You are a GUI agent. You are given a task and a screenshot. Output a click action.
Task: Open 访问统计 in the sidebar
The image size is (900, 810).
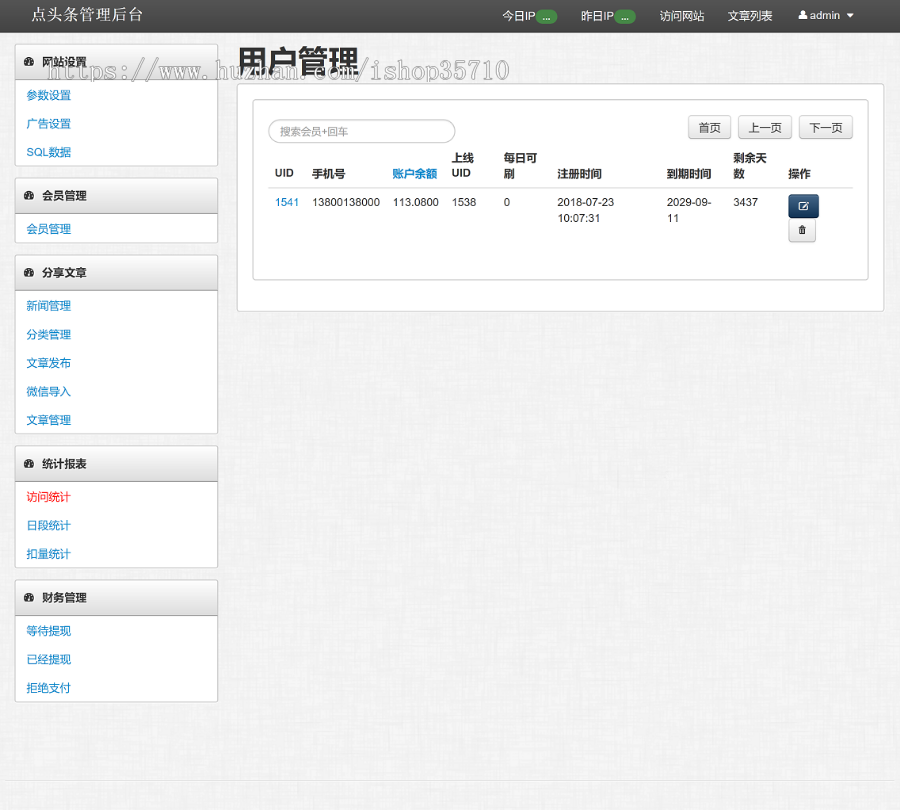coord(49,497)
